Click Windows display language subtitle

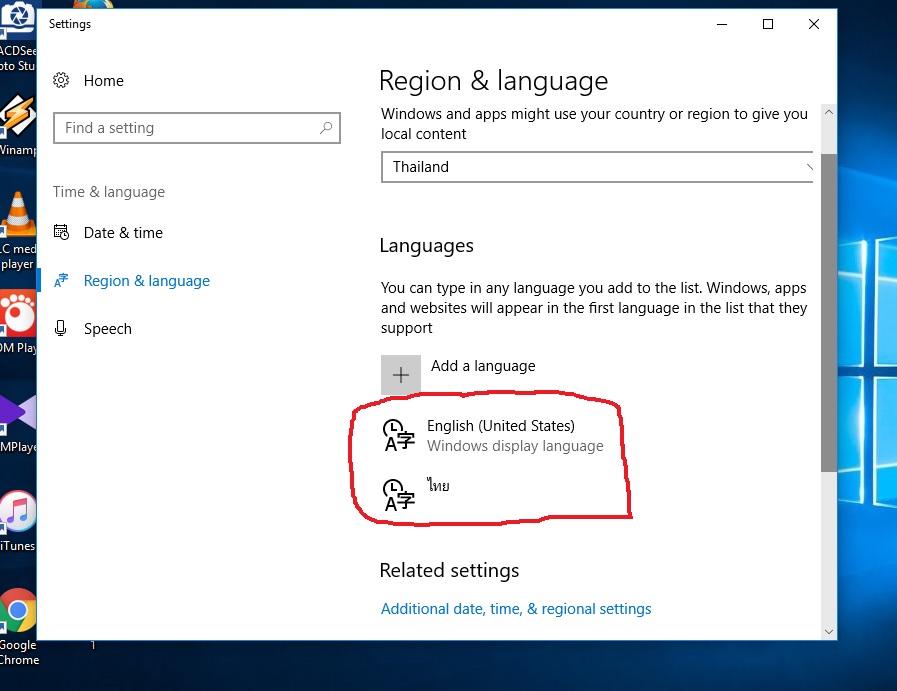coord(515,446)
